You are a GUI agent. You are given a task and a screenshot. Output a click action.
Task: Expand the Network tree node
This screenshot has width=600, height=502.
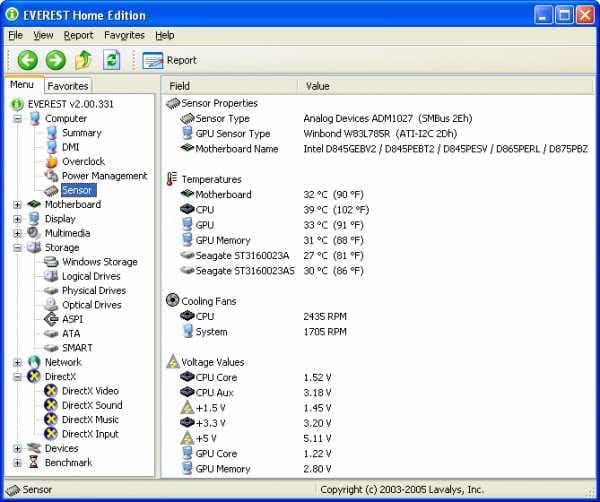tap(17, 362)
